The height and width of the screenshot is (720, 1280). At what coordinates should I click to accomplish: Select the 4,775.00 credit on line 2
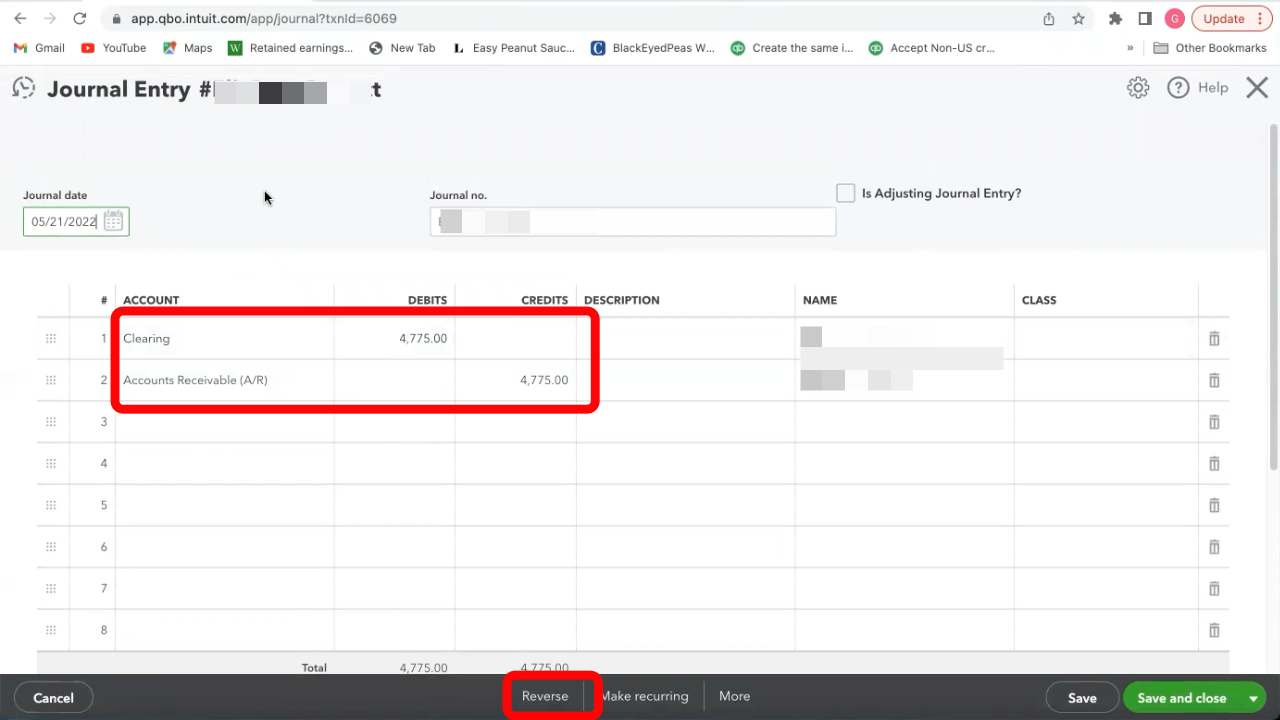coord(516,380)
